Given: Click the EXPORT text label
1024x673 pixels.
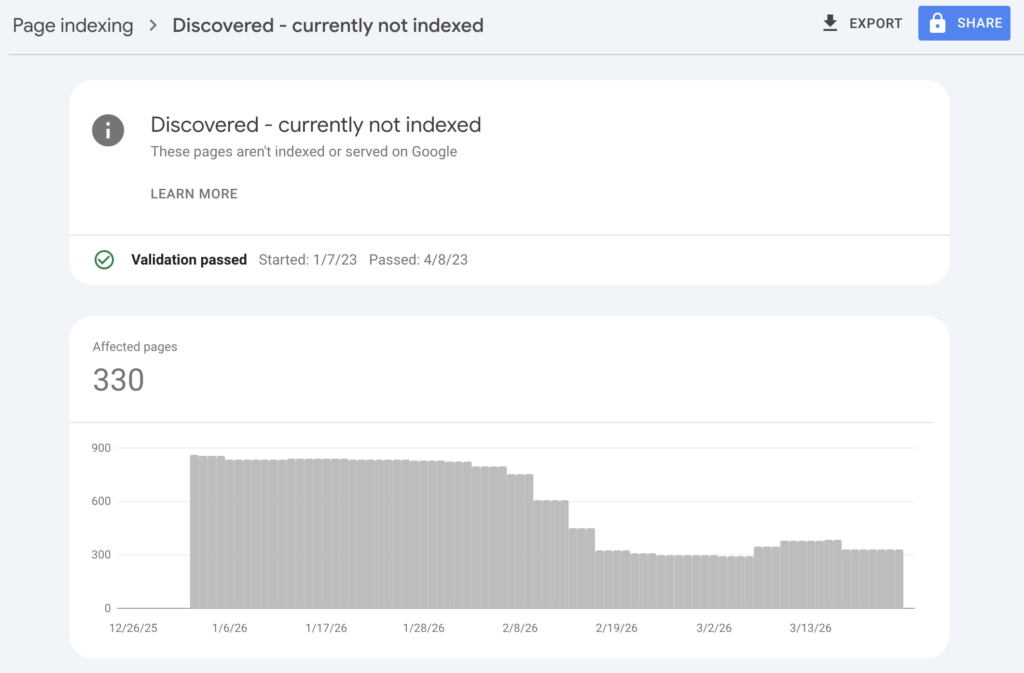Looking at the screenshot, I should (x=876, y=23).
